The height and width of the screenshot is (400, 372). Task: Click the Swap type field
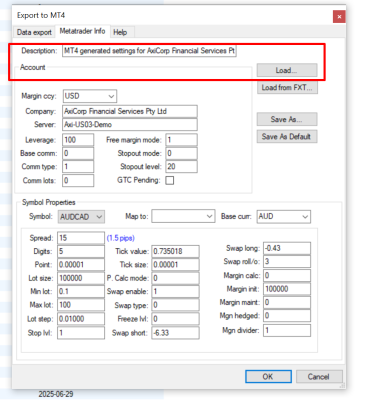pyautogui.click(x=175, y=305)
